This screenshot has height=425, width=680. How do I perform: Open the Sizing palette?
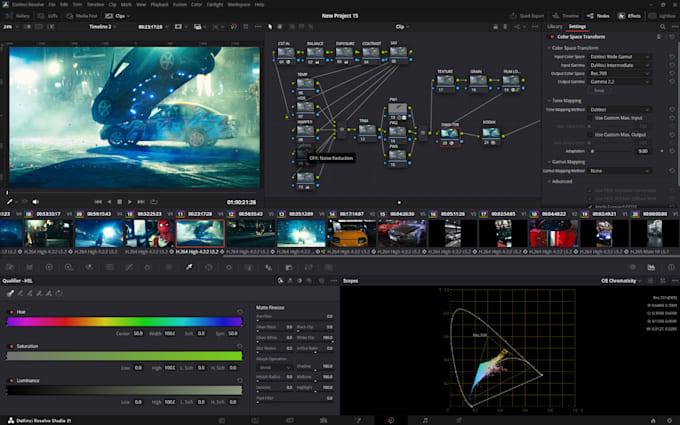tap(308, 267)
